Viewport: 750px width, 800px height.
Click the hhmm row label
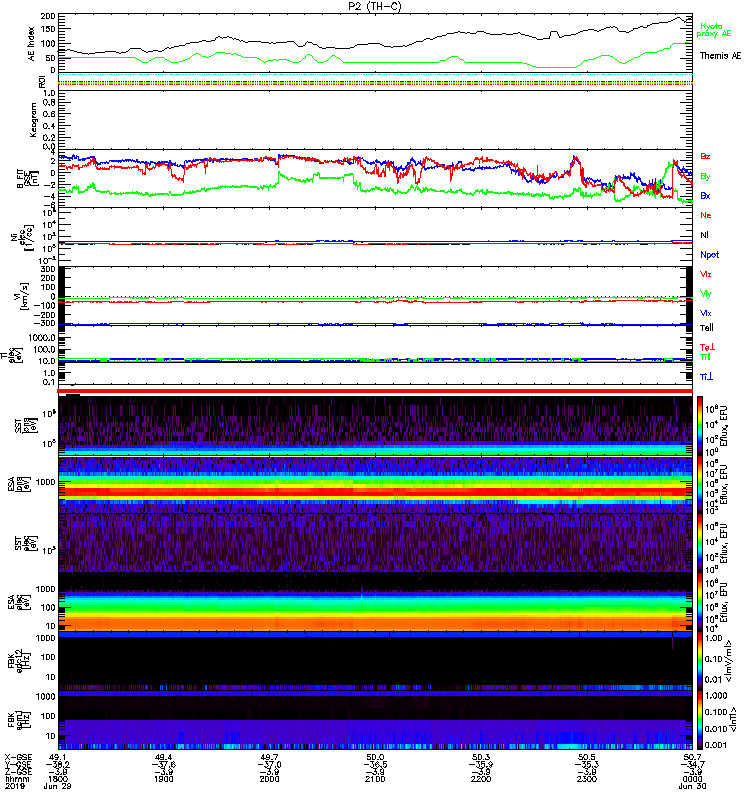point(17,779)
